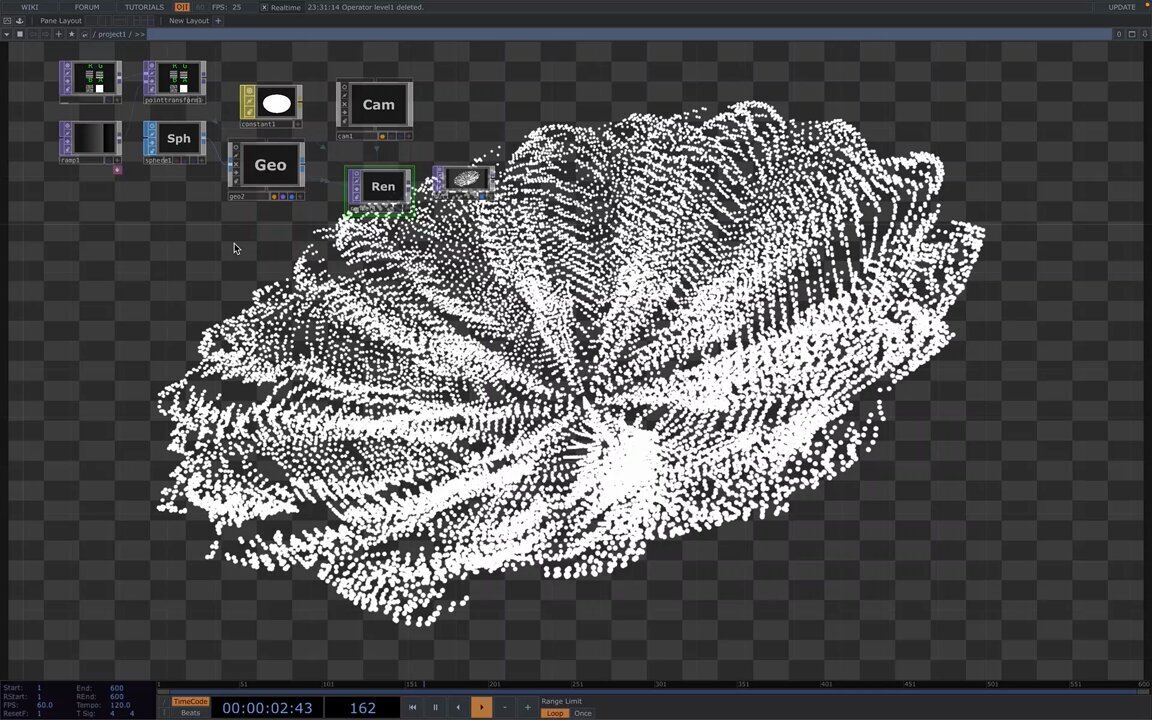The height and width of the screenshot is (720, 1152).
Task: Enable Once range limit mode
Action: (583, 713)
